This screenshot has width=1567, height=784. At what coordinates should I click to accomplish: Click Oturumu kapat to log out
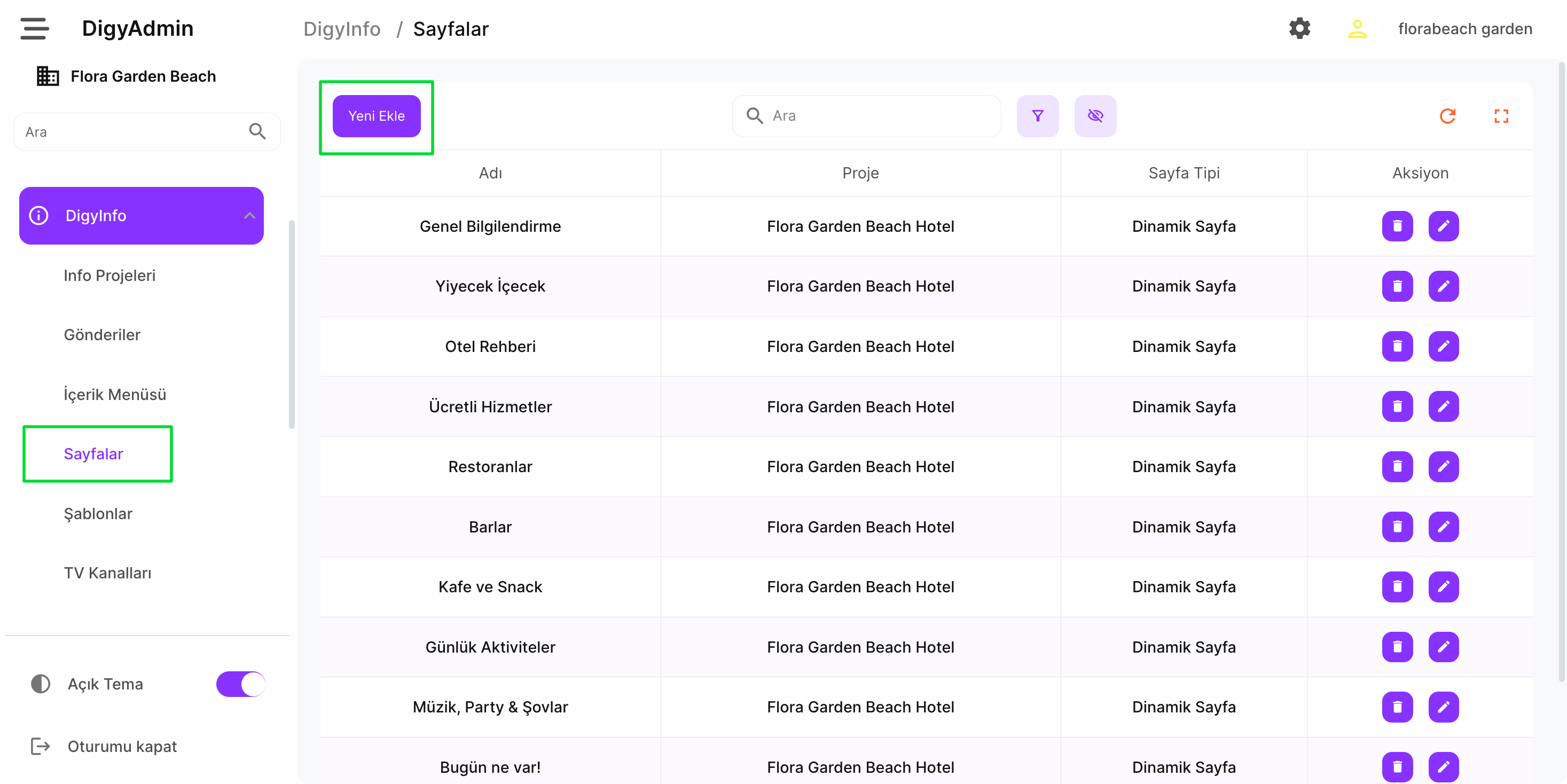pos(122,746)
